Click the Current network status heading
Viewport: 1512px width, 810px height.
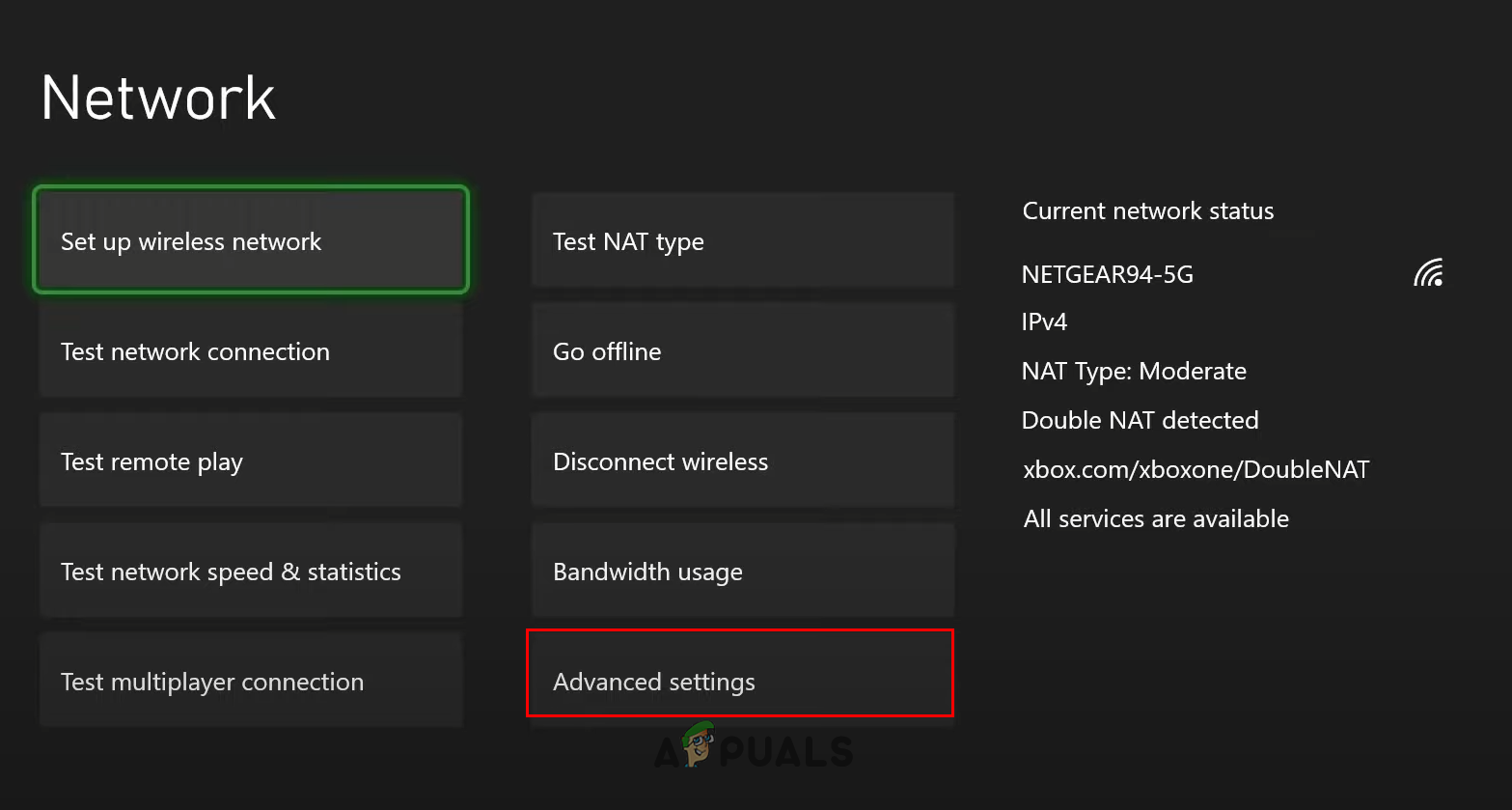click(1147, 210)
